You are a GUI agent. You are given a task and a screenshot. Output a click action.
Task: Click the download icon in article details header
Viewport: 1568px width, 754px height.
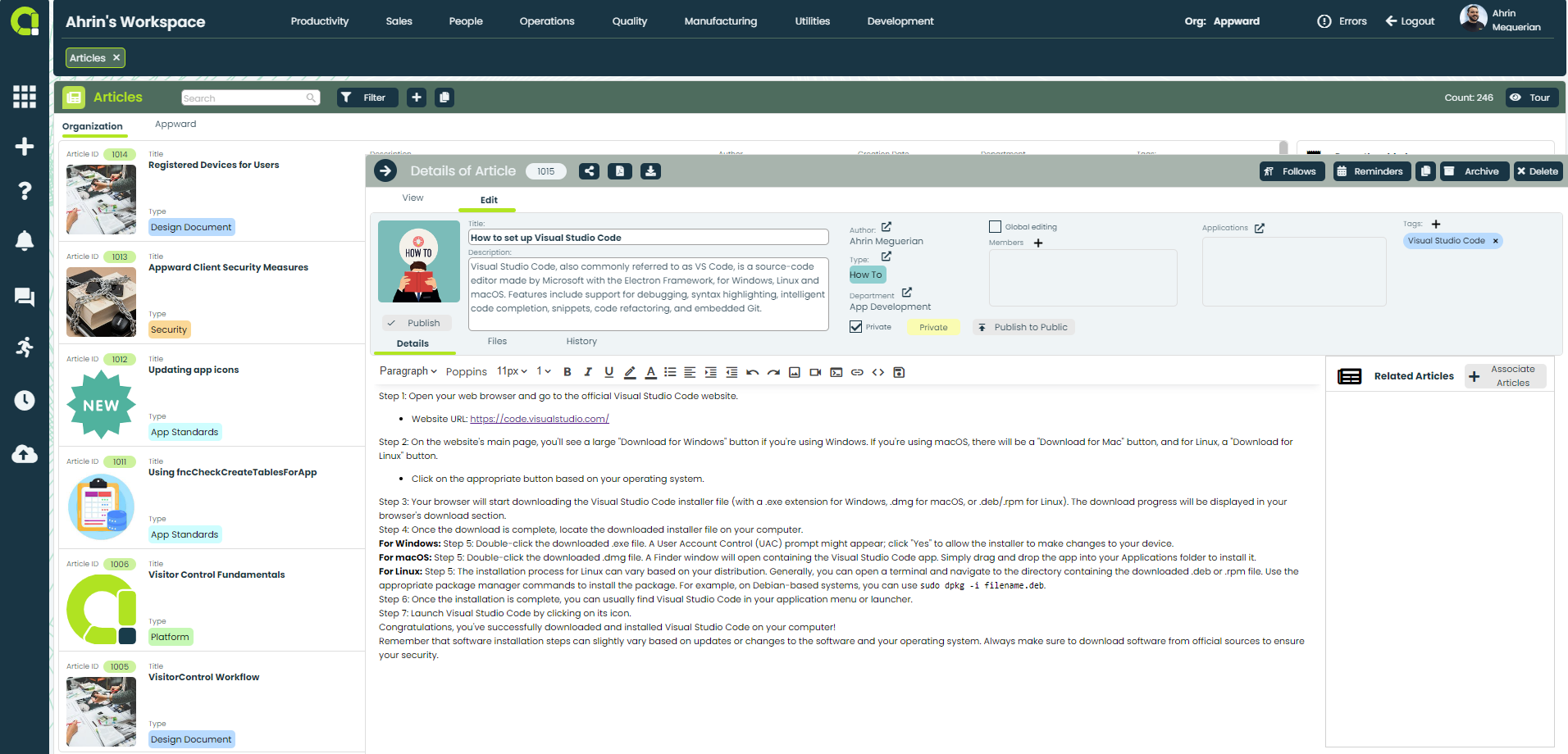(x=650, y=171)
